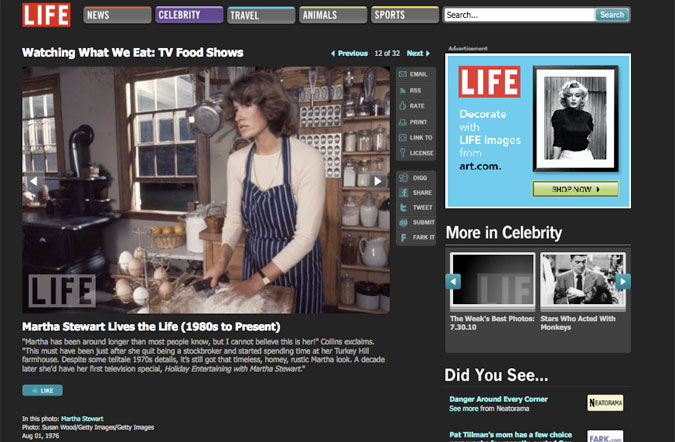Switch to the Animals tab
The height and width of the screenshot is (442, 675).
pyautogui.click(x=332, y=15)
